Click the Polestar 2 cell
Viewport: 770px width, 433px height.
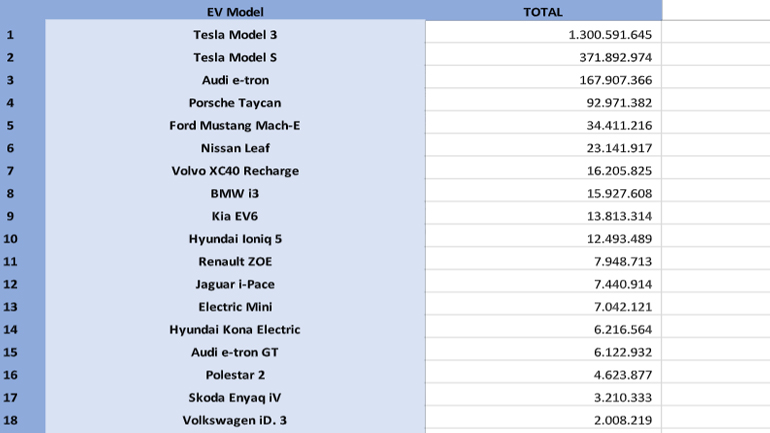click(x=235, y=375)
